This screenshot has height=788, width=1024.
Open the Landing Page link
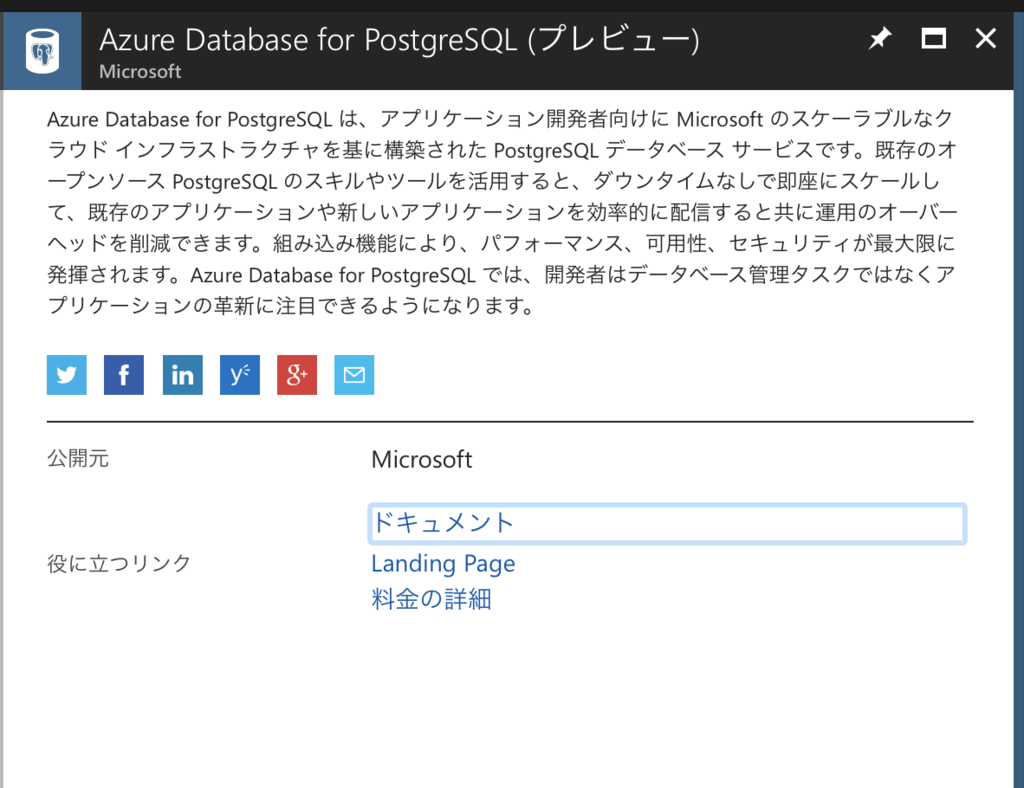coord(443,563)
